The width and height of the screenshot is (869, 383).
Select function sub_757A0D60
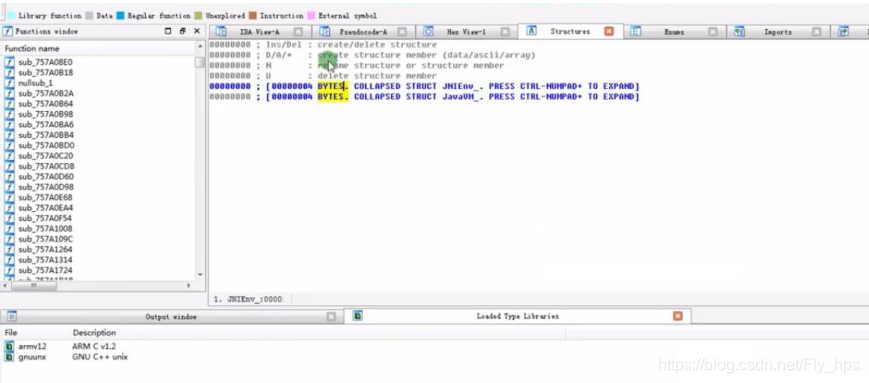pyautogui.click(x=45, y=177)
